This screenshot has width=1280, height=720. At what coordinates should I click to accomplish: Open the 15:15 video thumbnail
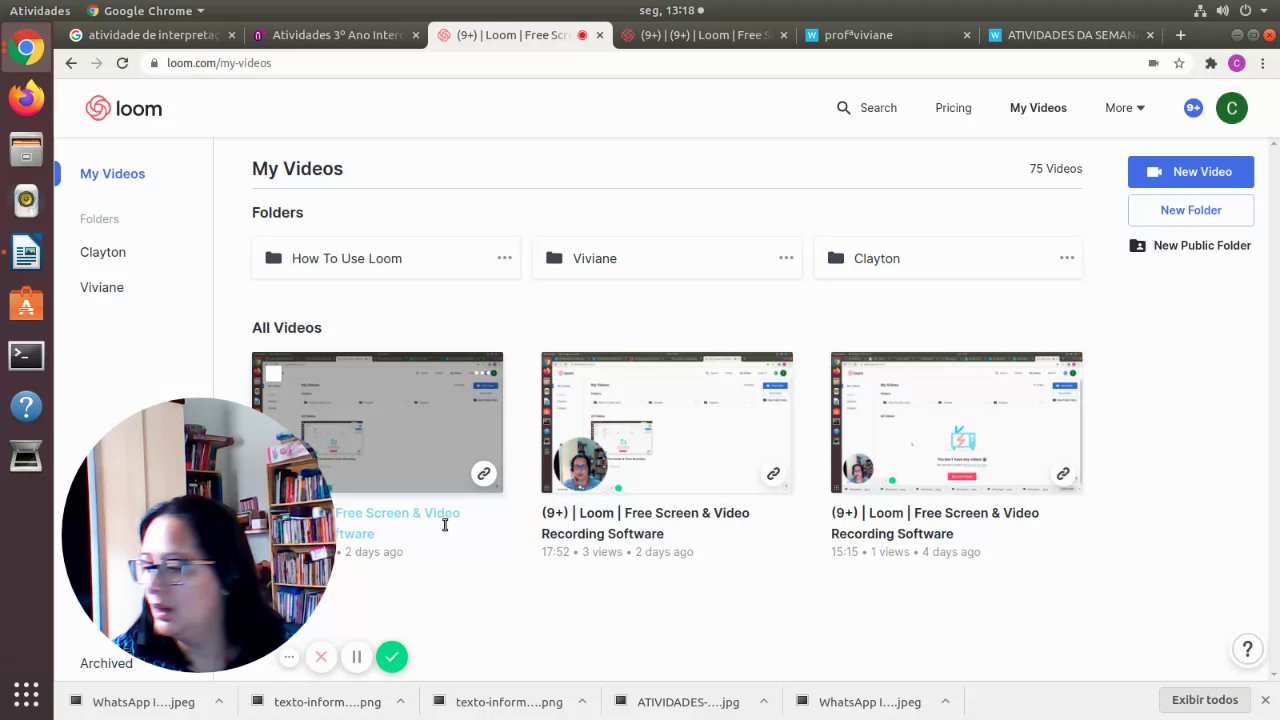coord(956,422)
